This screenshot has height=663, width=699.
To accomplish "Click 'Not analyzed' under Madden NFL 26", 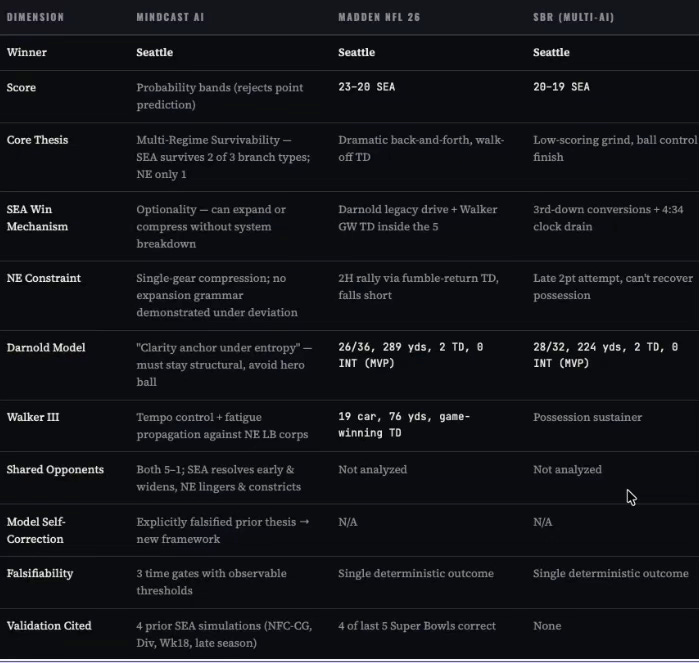I will (x=372, y=469).
